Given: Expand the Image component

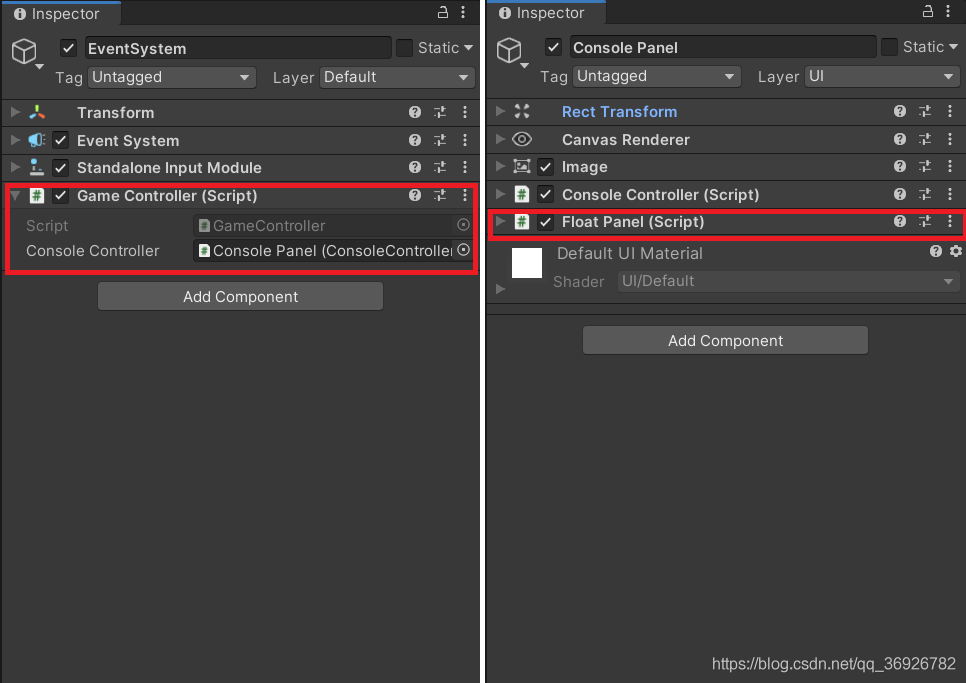Looking at the screenshot, I should 500,166.
